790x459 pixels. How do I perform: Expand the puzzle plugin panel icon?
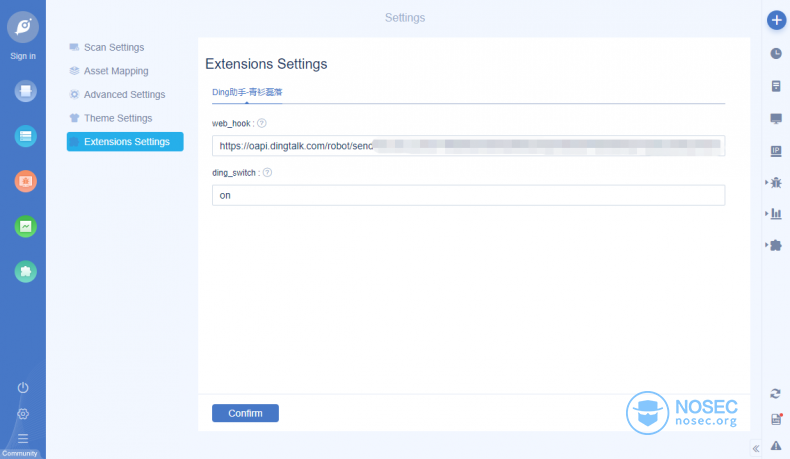[775, 245]
